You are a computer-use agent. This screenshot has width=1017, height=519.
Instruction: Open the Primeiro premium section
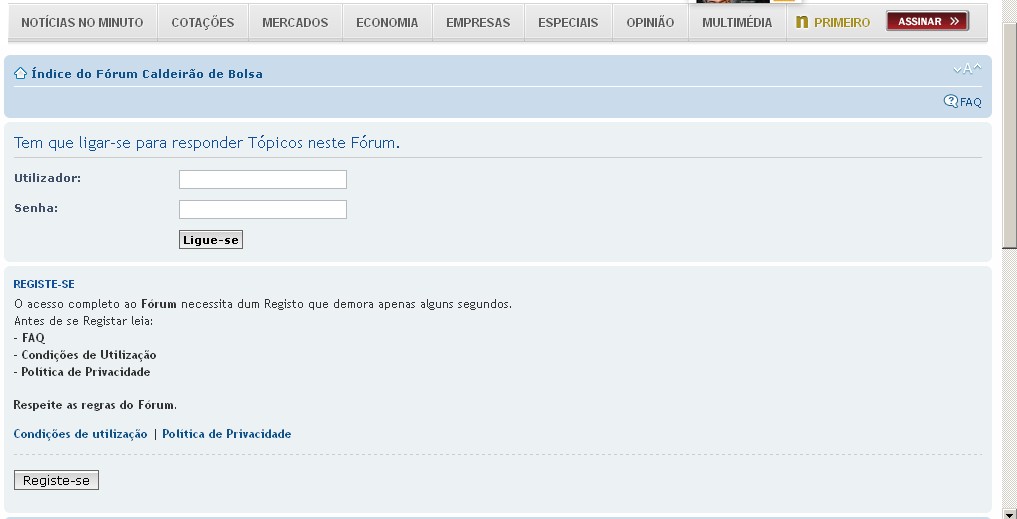coord(841,23)
